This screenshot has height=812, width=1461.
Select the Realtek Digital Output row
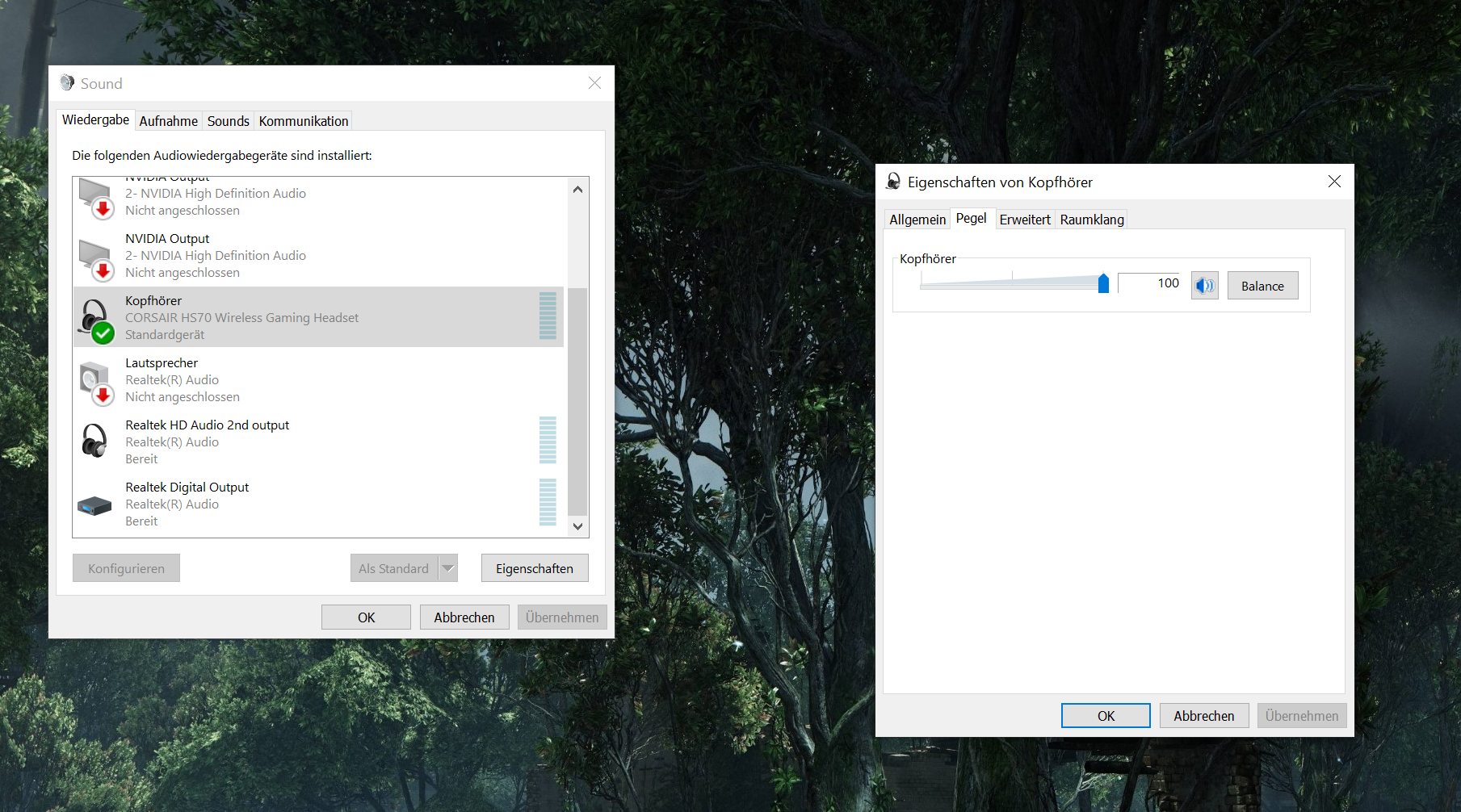point(318,504)
